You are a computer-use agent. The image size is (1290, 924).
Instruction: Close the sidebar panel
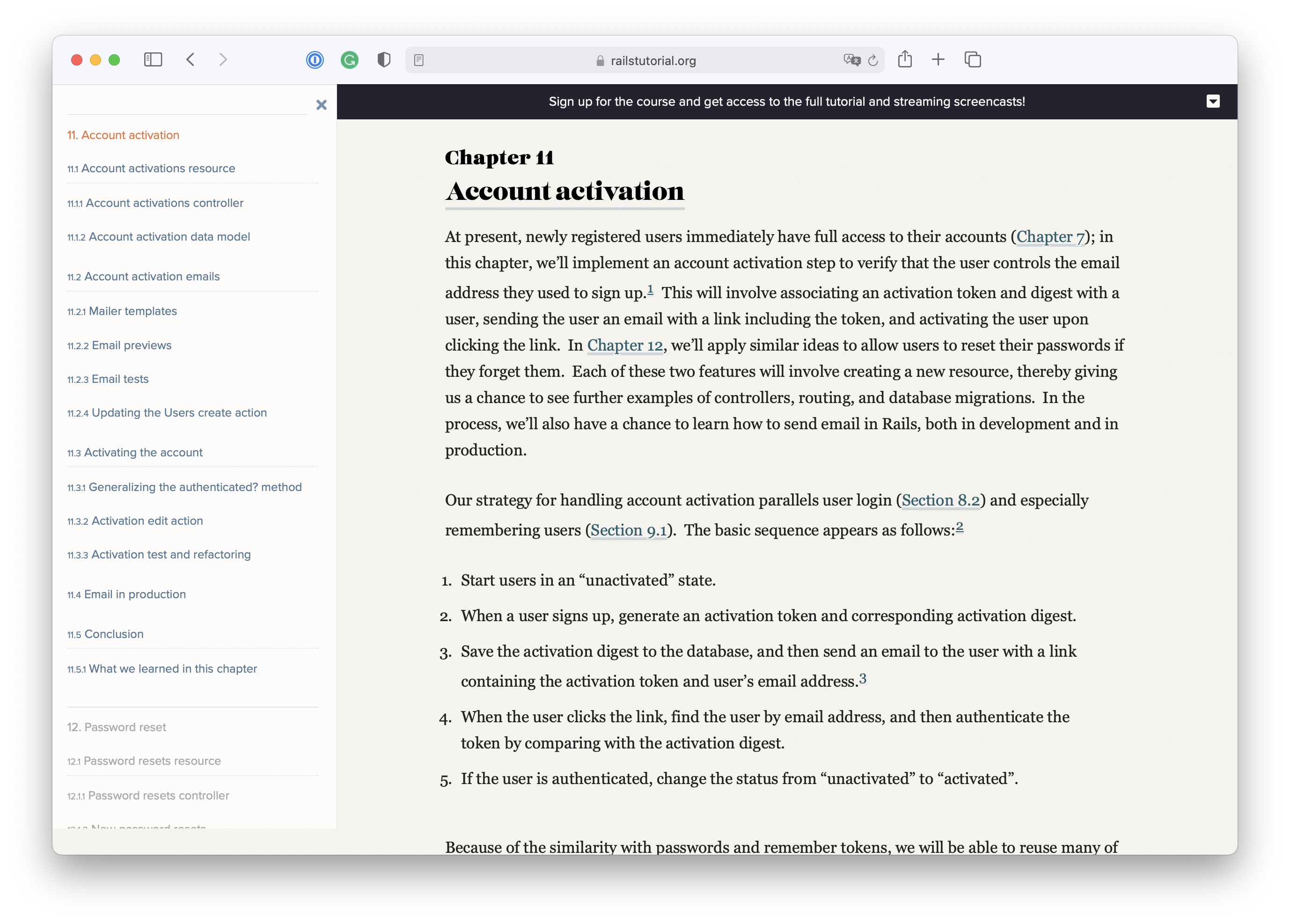(x=321, y=105)
